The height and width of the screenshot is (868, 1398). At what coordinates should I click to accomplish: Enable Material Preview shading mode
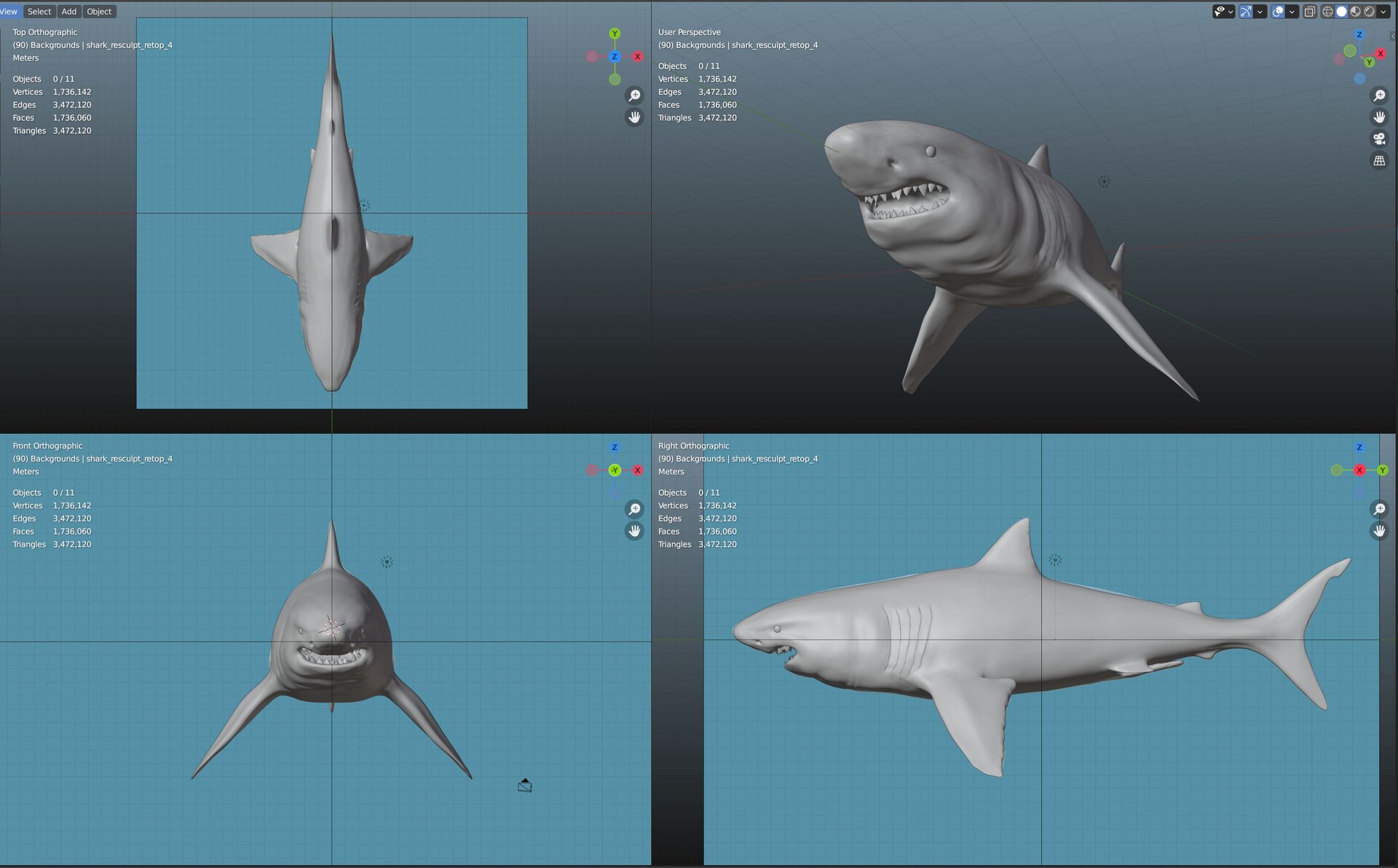(1356, 11)
